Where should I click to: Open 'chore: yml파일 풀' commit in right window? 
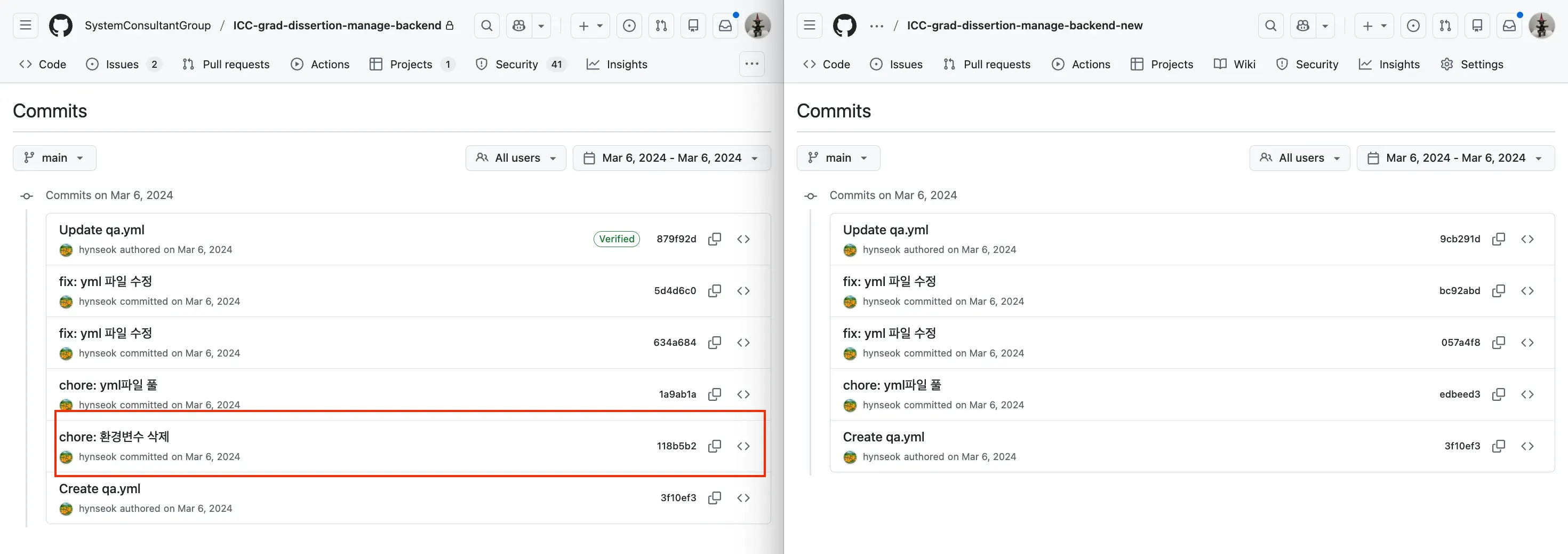(892, 385)
